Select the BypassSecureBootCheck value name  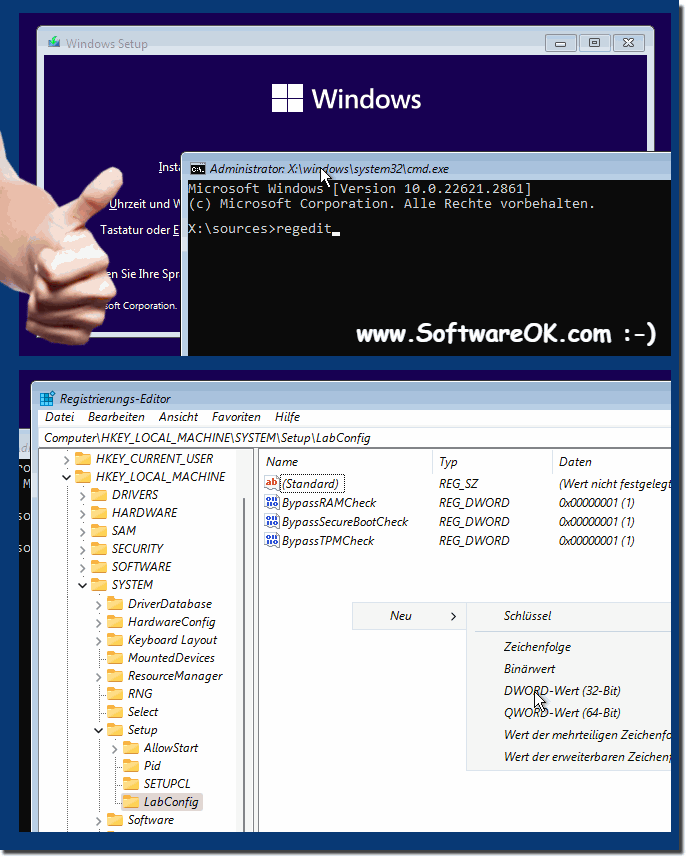pyautogui.click(x=345, y=521)
